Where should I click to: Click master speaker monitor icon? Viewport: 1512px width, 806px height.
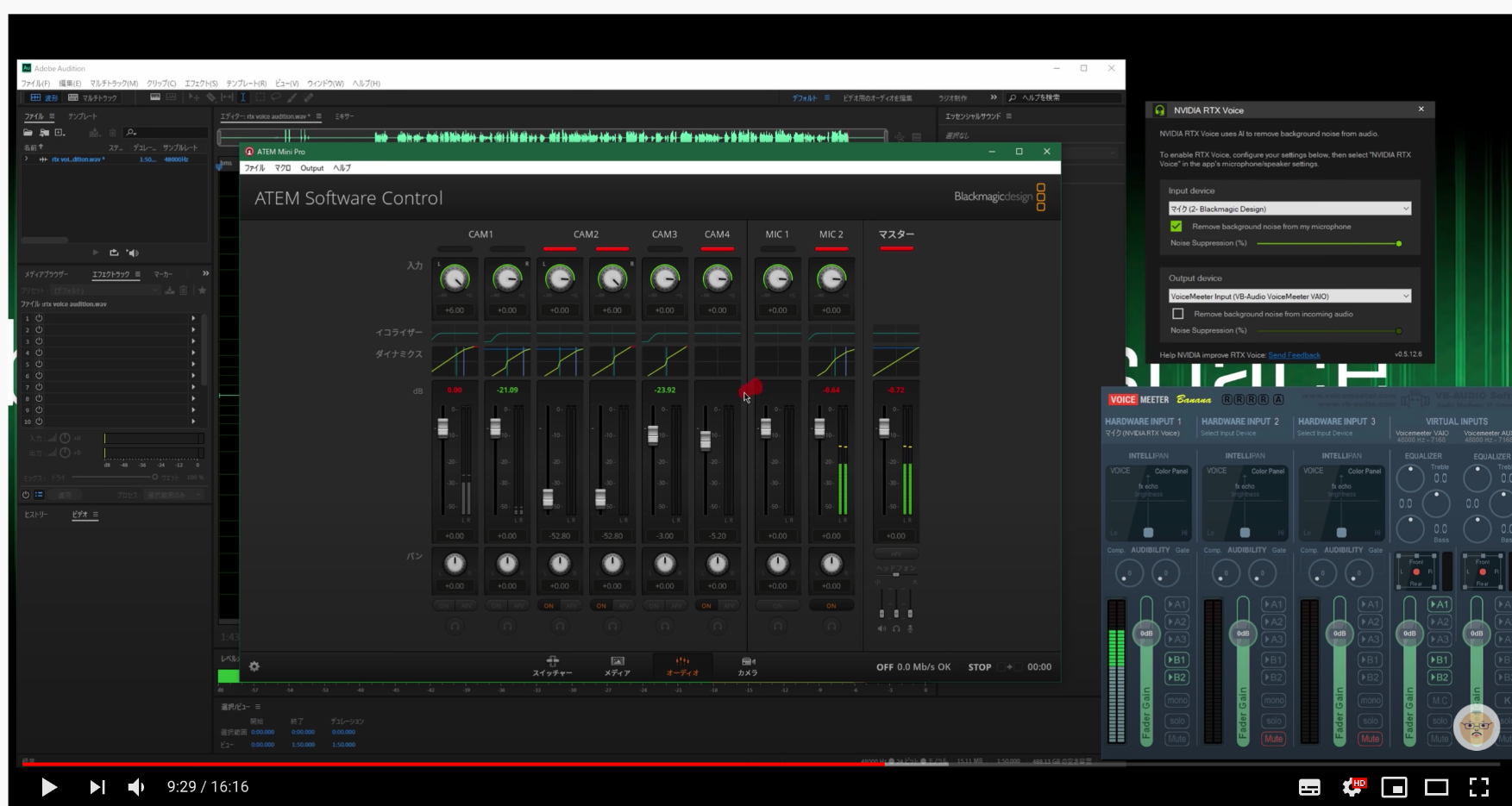click(881, 628)
